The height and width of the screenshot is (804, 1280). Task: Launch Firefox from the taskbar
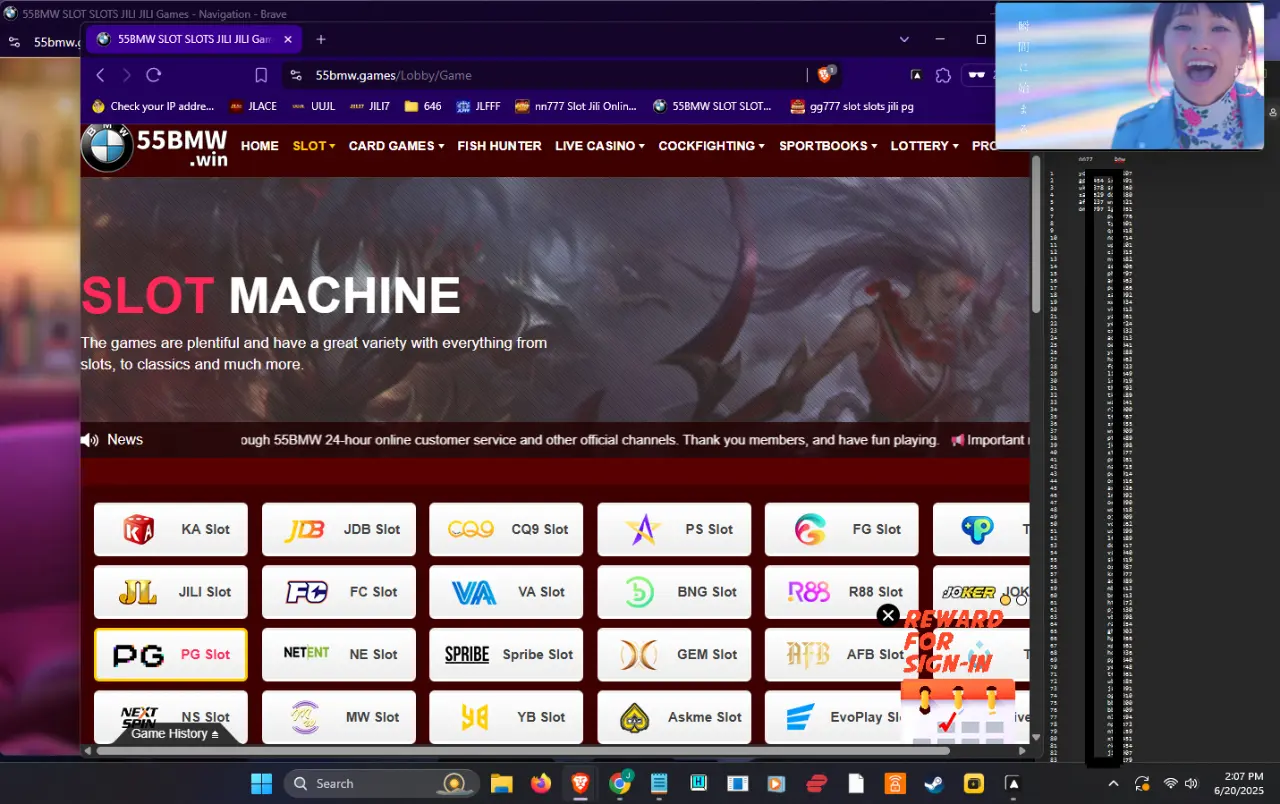pos(541,783)
